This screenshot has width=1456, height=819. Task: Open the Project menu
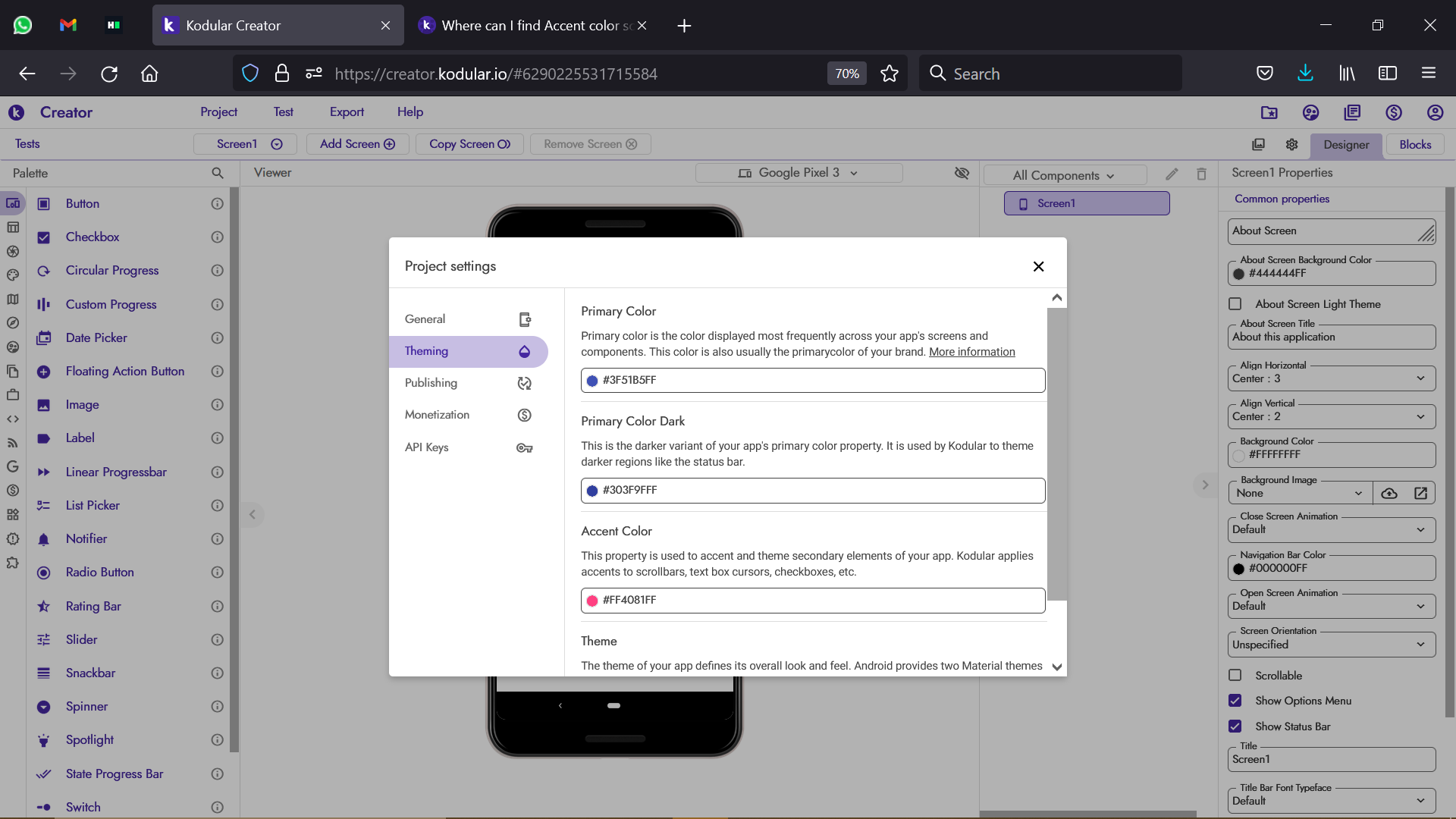coord(218,112)
